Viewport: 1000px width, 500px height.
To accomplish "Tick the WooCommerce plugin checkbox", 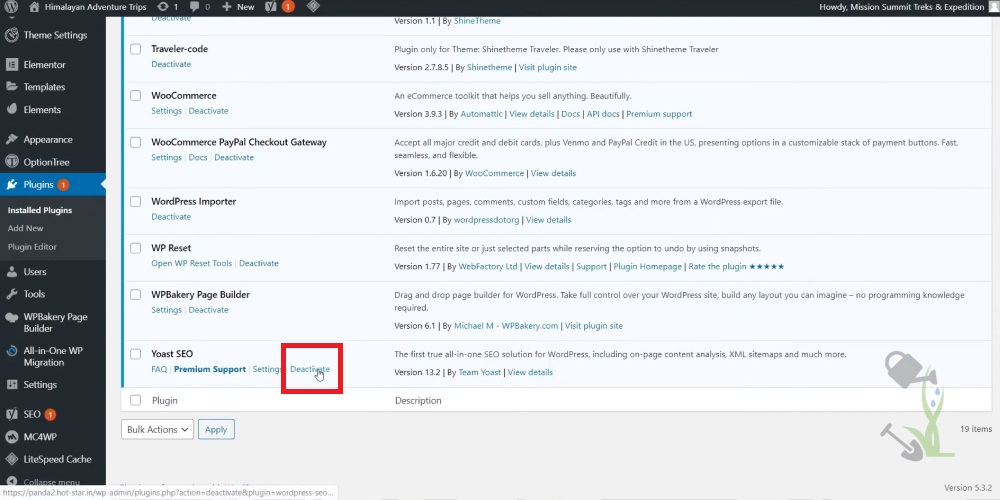I will [x=136, y=96].
